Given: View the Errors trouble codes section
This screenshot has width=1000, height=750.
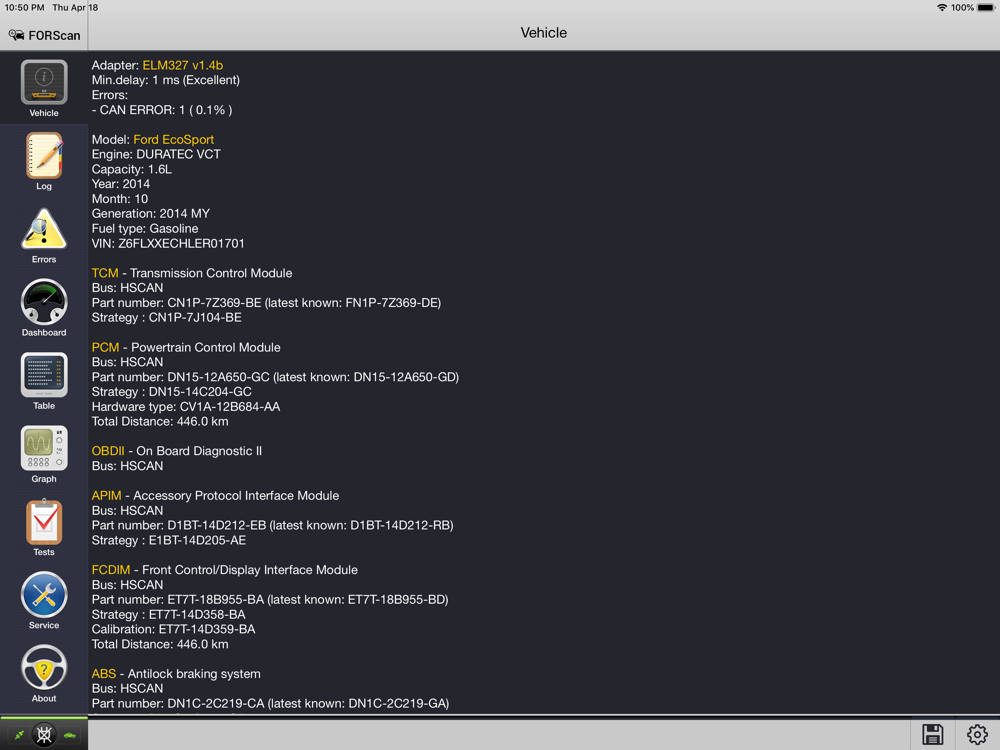Looking at the screenshot, I should click(x=44, y=235).
